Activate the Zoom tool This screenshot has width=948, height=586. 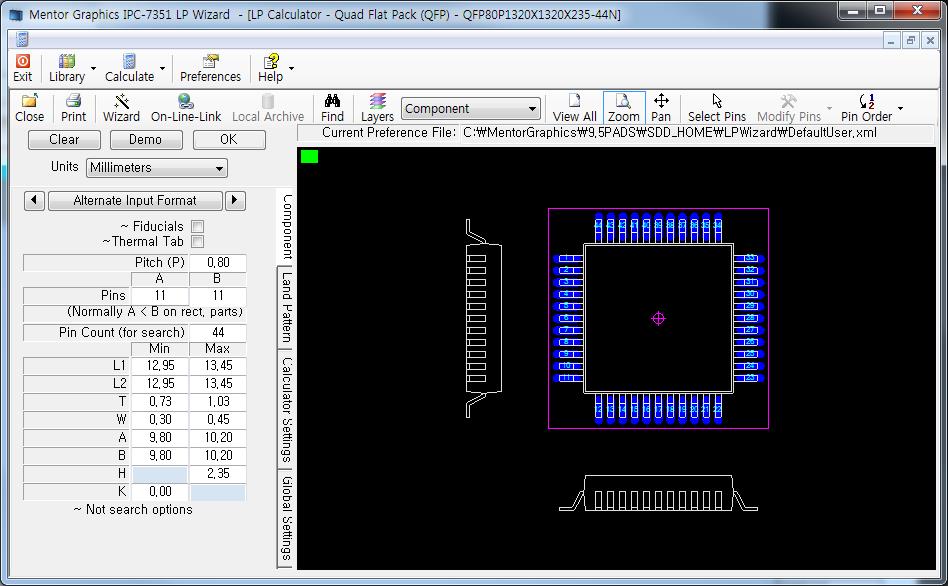pyautogui.click(x=624, y=109)
